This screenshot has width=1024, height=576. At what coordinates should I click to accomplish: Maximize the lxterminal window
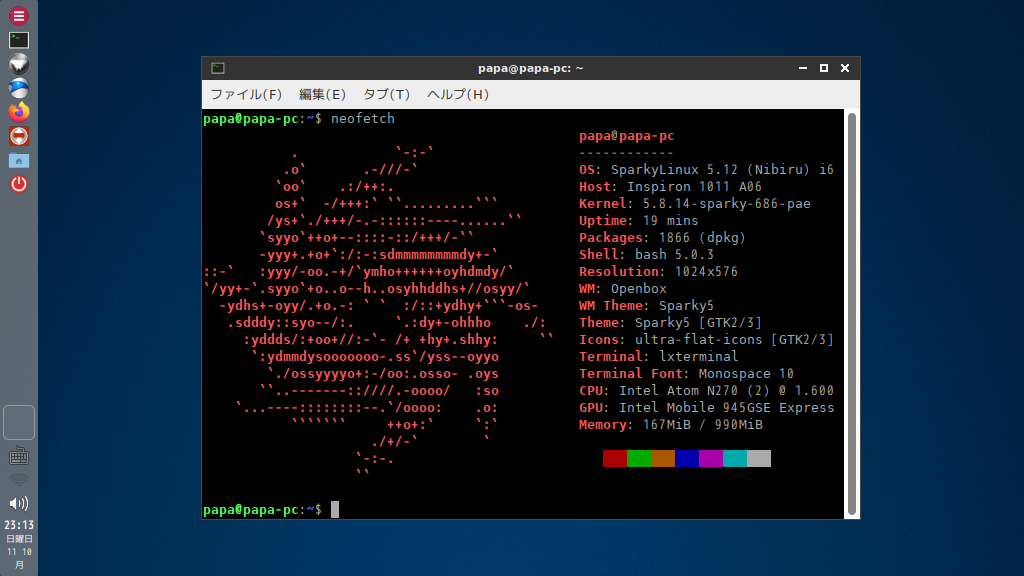[824, 68]
